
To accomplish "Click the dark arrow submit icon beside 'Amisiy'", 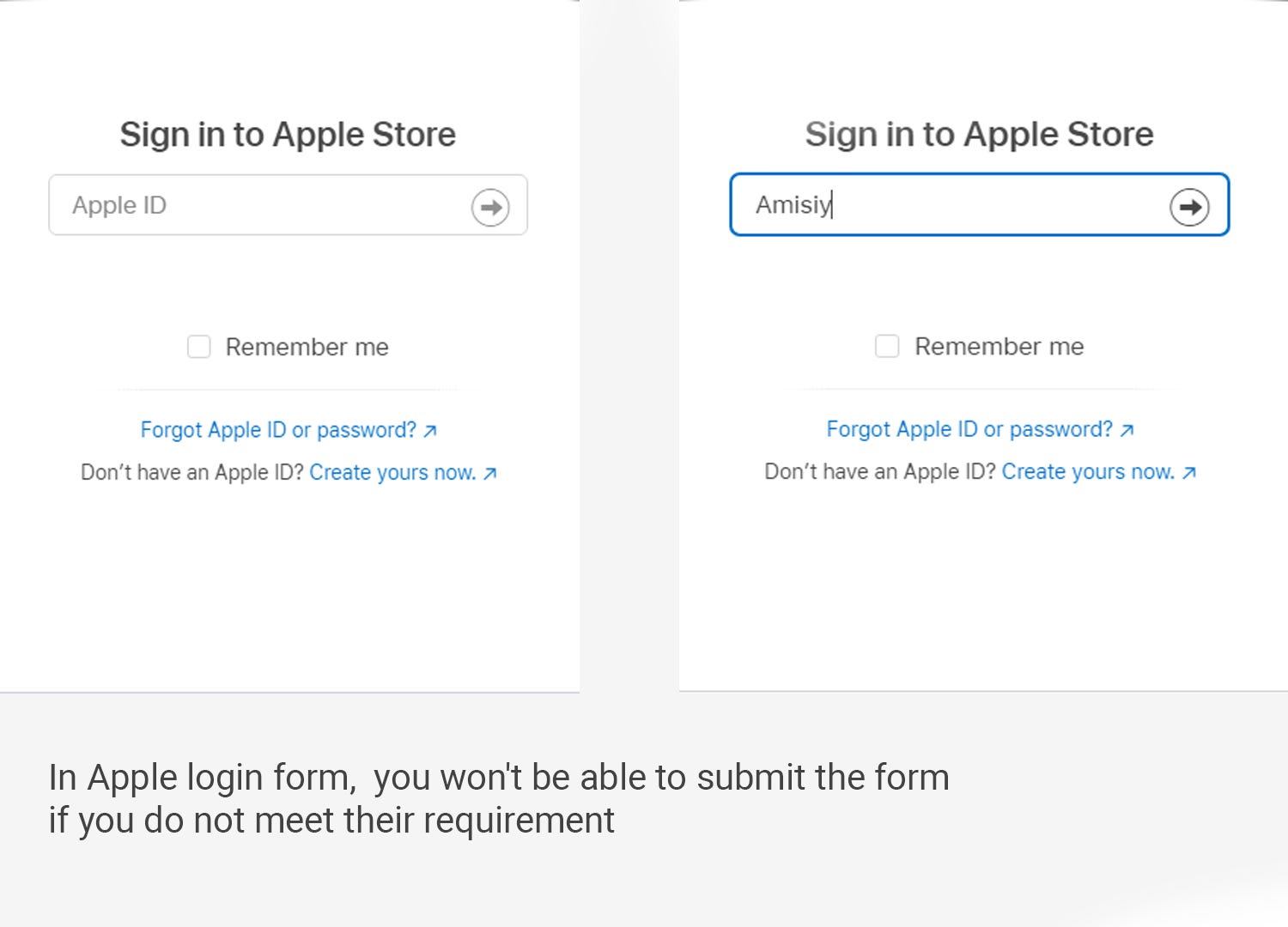I will [x=1189, y=207].
